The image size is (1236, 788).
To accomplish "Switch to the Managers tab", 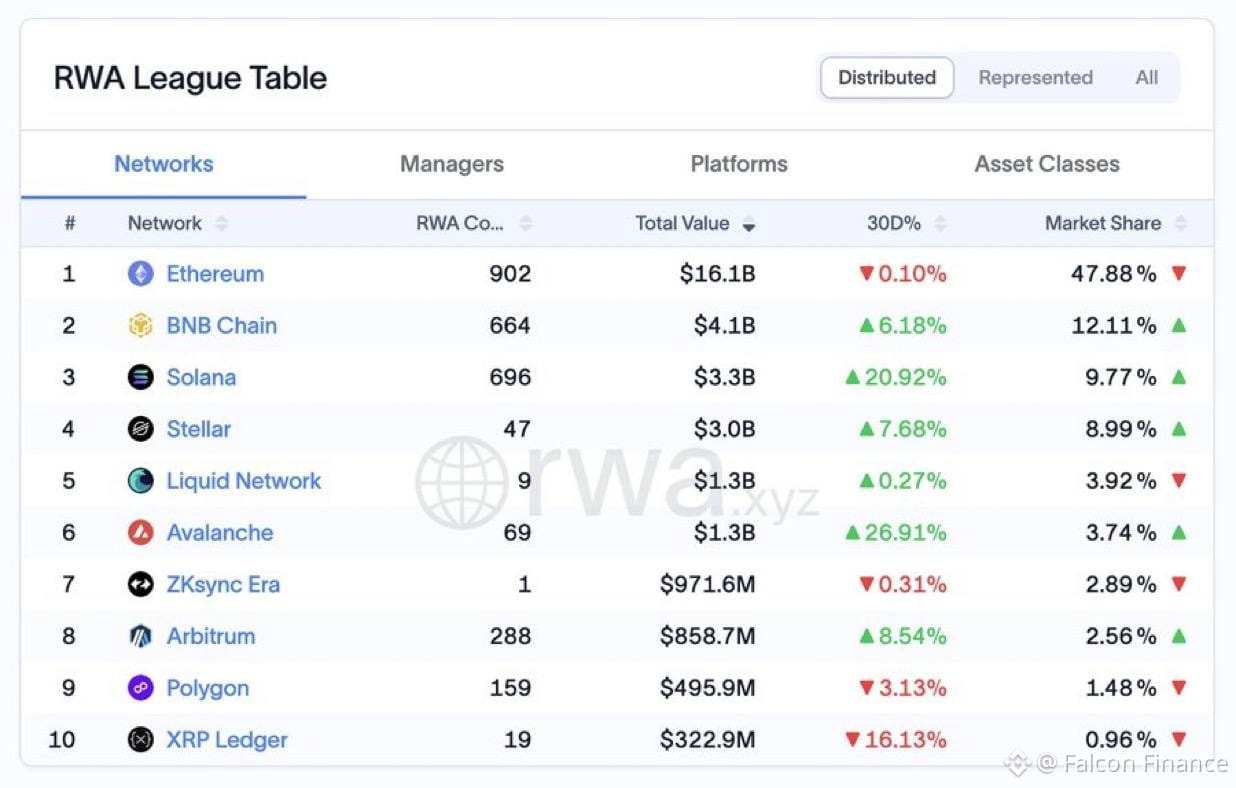I will click(452, 164).
